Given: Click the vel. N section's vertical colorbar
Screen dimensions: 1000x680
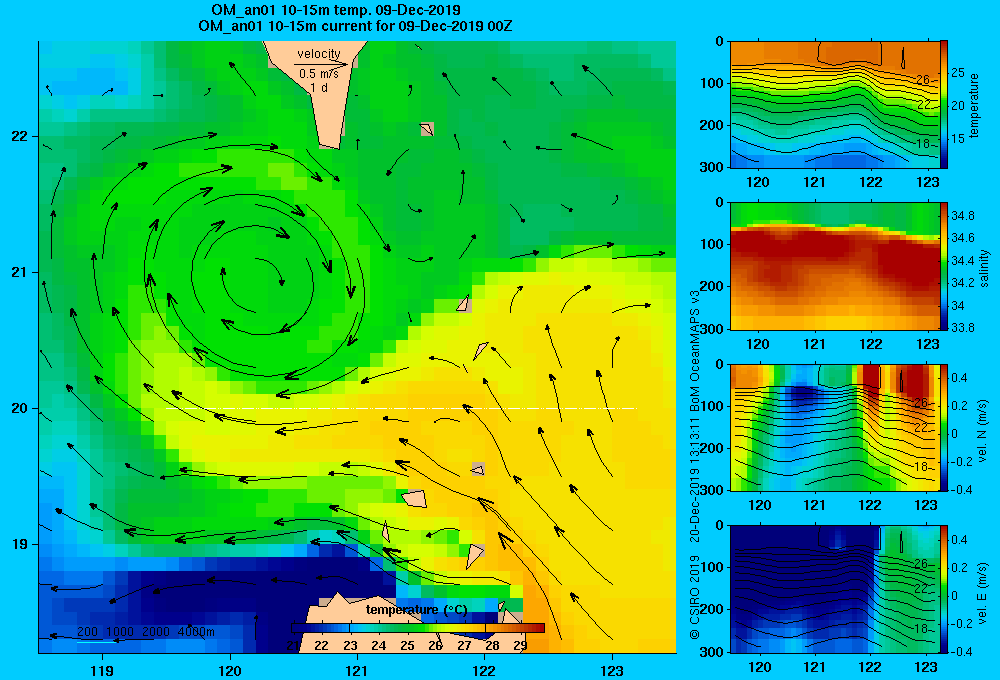Looking at the screenshot, I should click(944, 427).
